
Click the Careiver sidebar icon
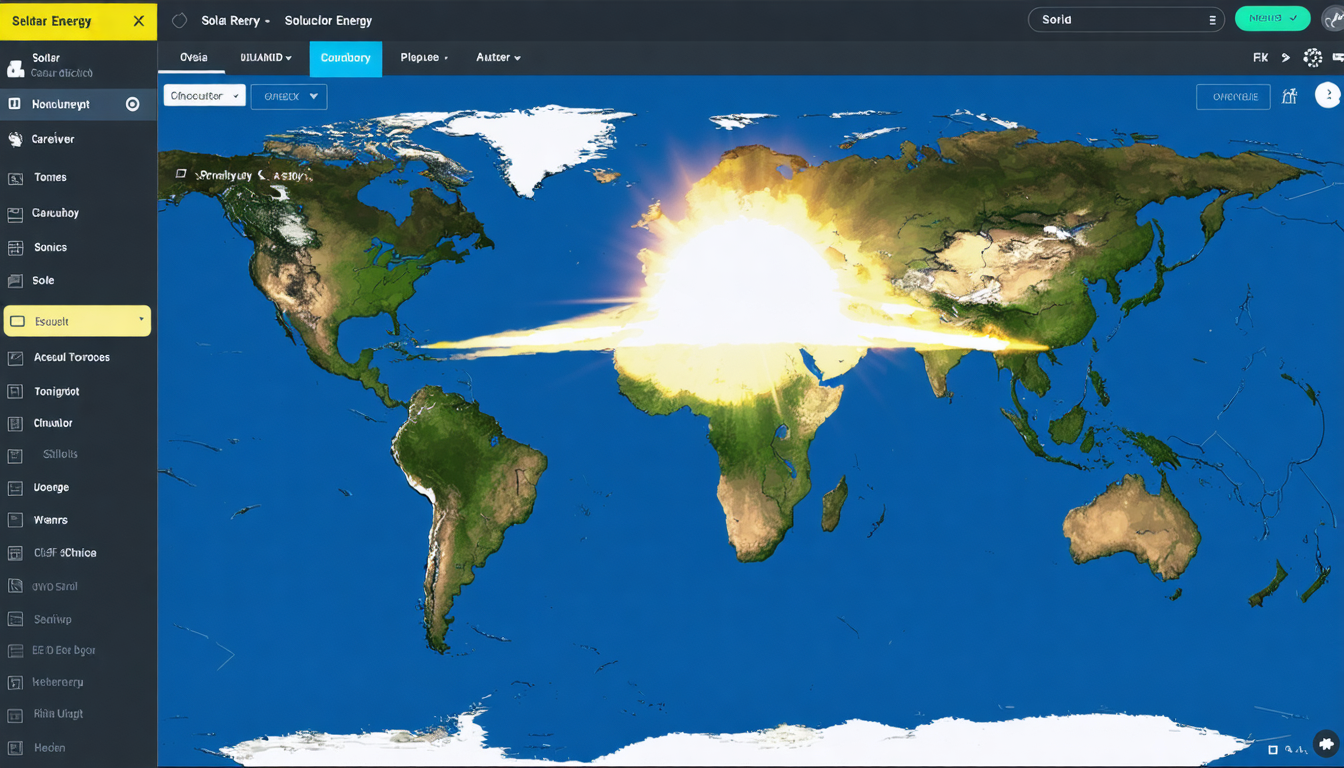14,139
